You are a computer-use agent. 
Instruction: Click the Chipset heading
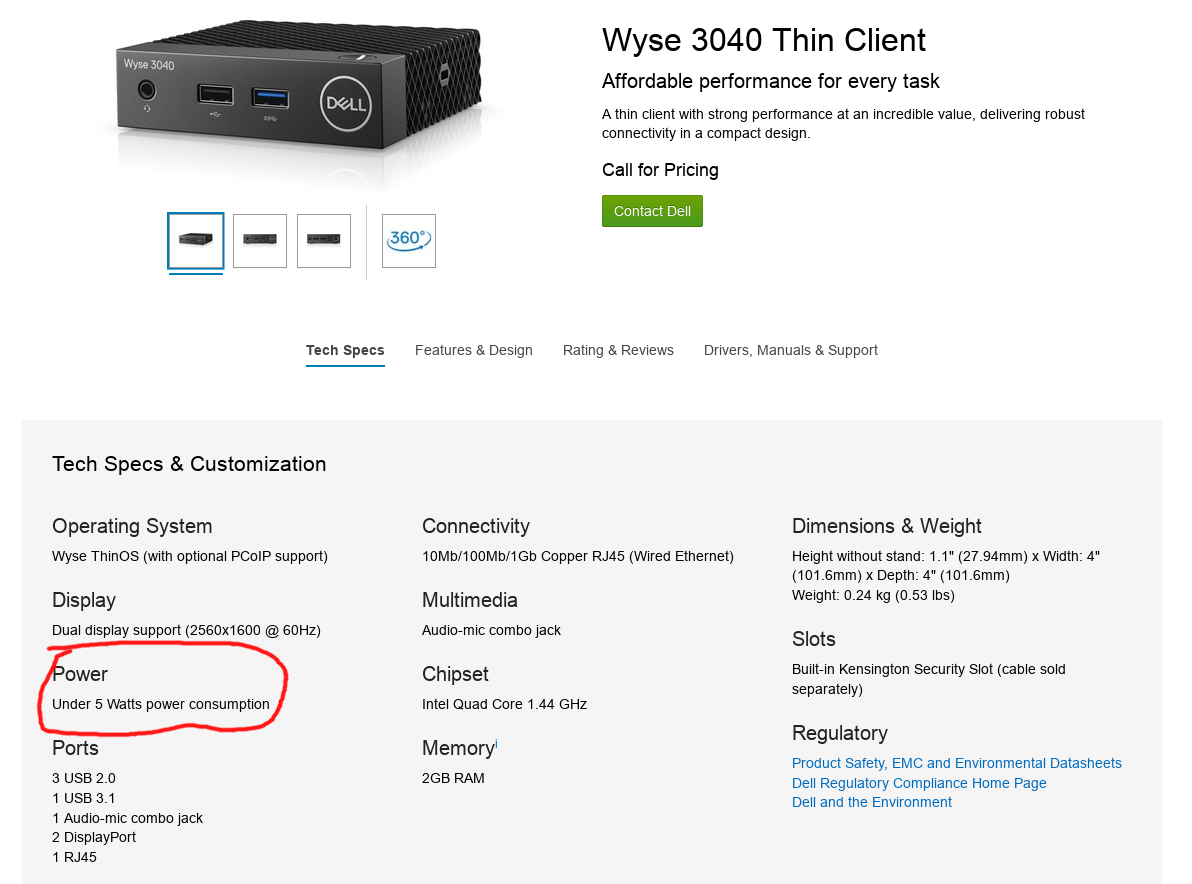tap(455, 674)
